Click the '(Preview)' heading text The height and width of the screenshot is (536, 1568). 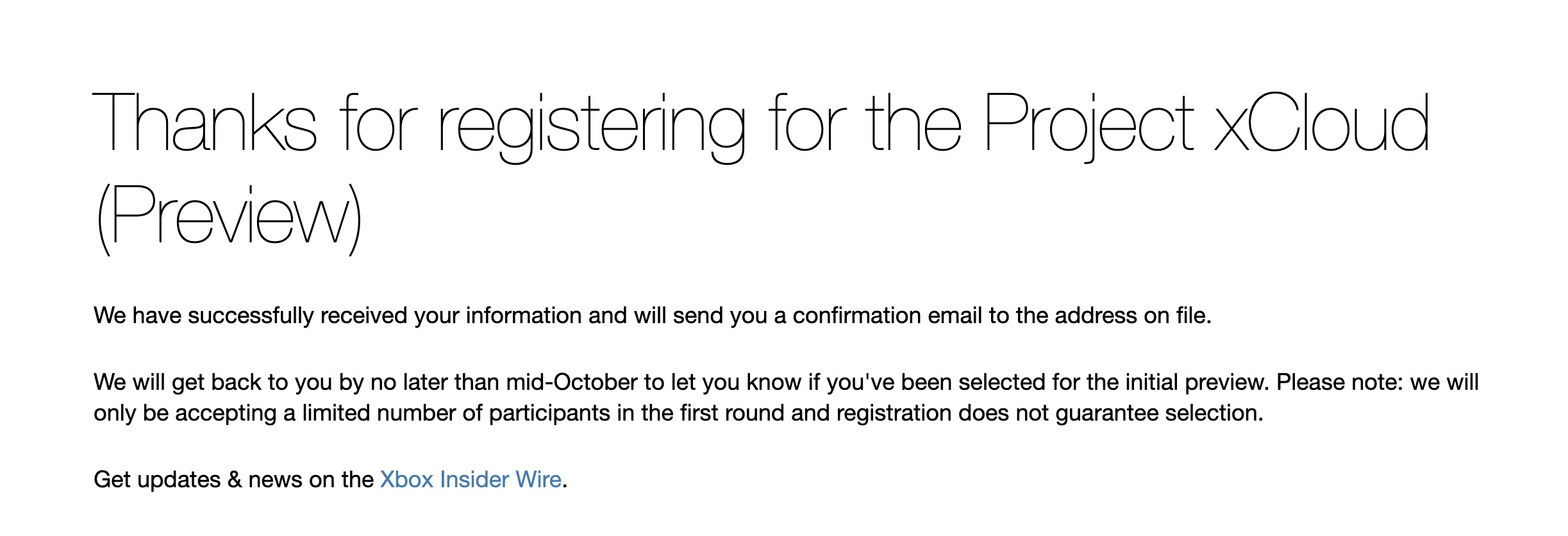point(228,220)
